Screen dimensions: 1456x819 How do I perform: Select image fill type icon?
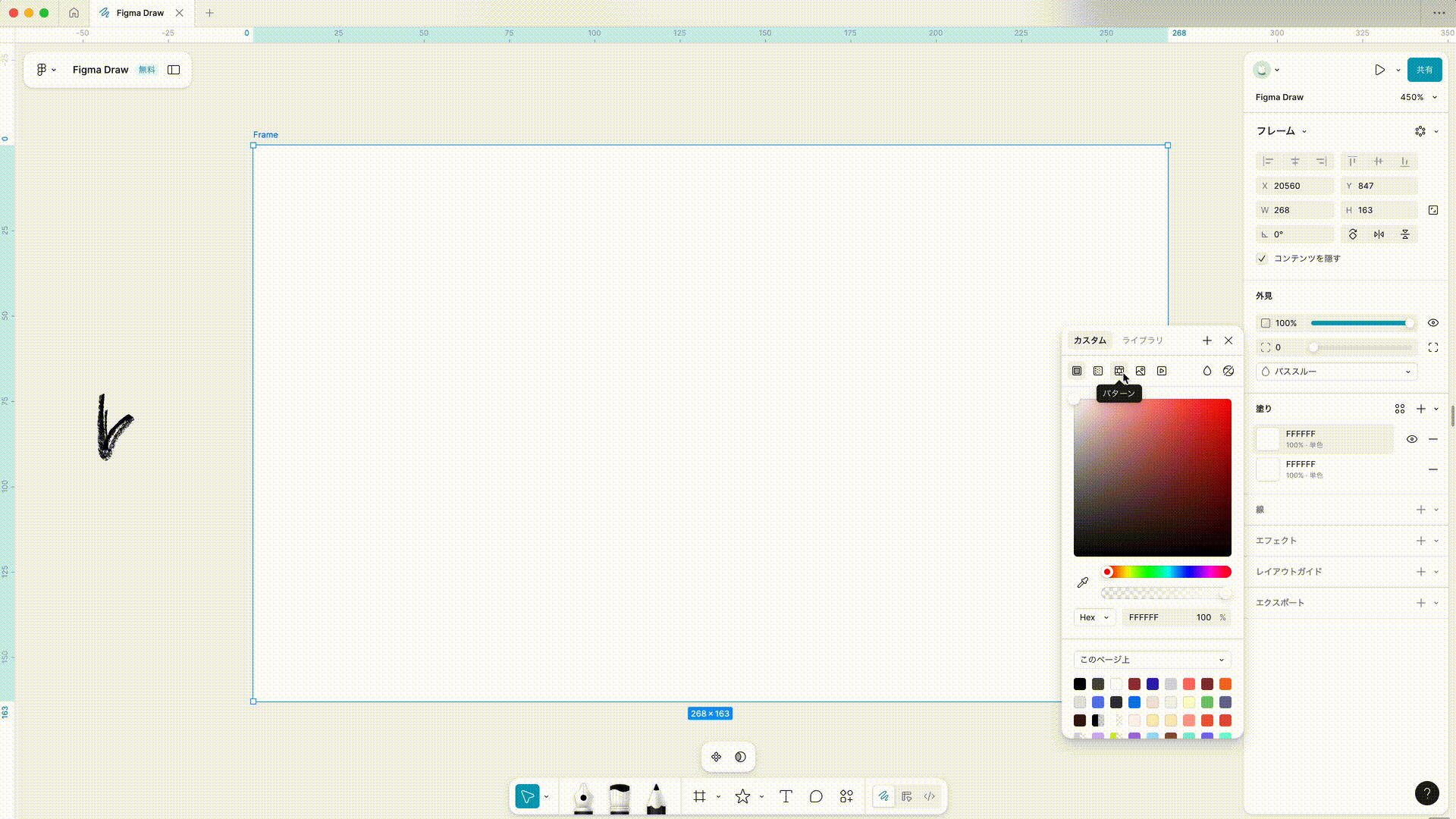point(1141,371)
